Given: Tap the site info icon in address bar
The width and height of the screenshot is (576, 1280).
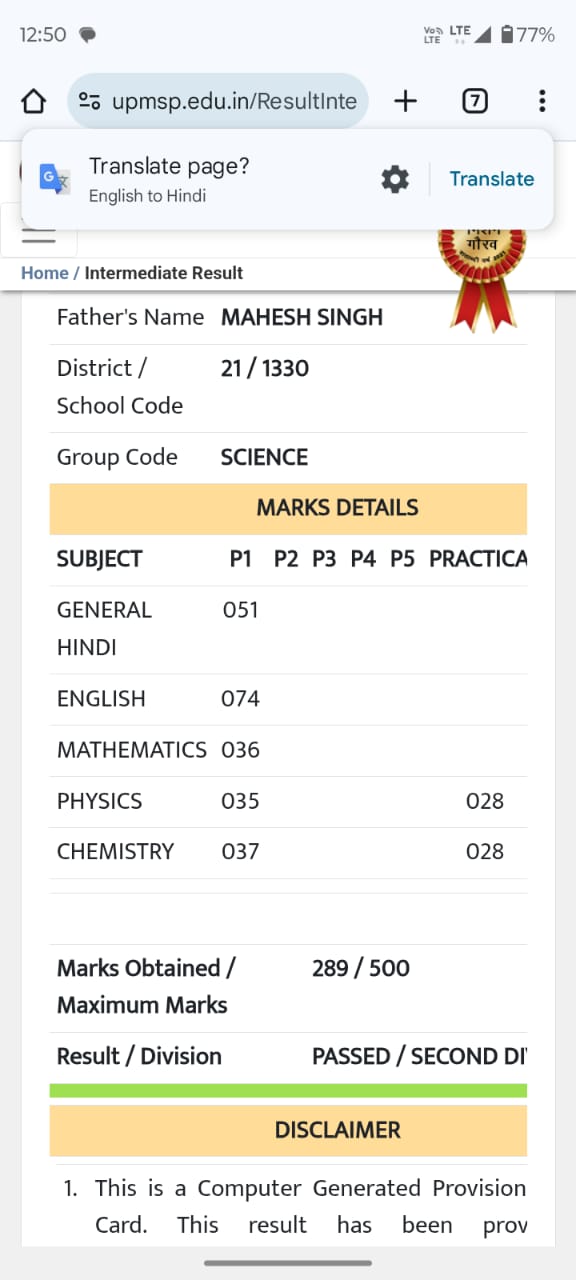Looking at the screenshot, I should tap(90, 101).
